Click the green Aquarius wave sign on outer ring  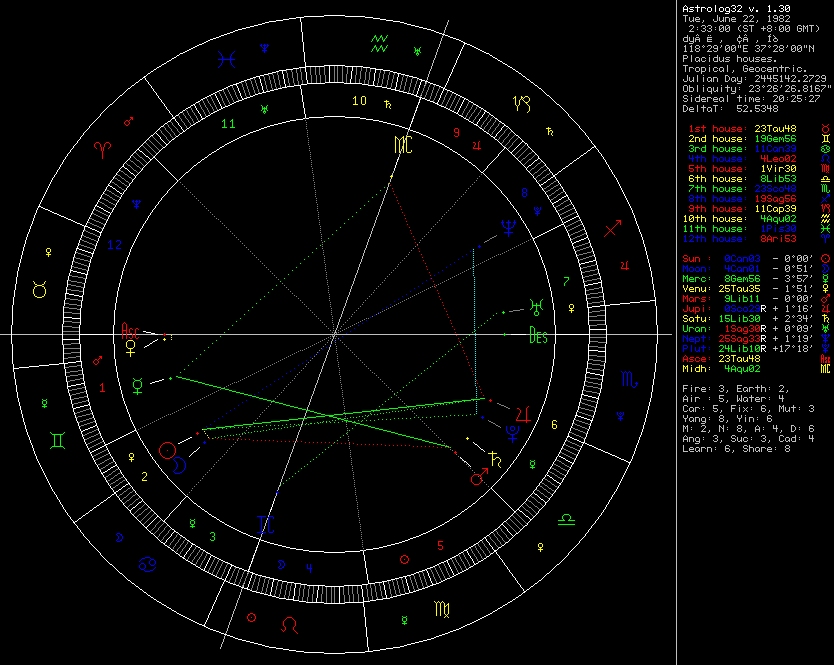379,42
